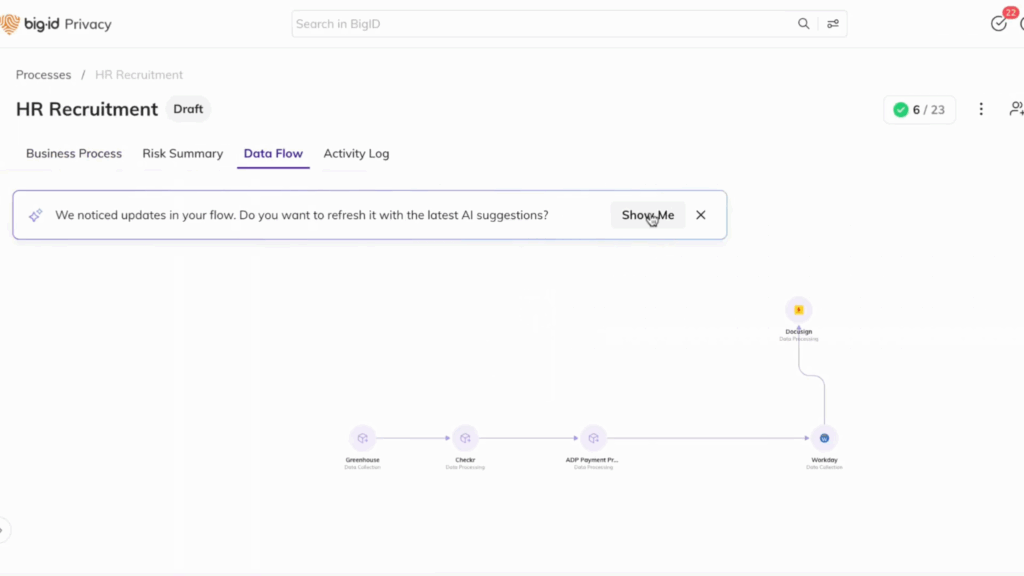Click the Show Me button

(648, 215)
